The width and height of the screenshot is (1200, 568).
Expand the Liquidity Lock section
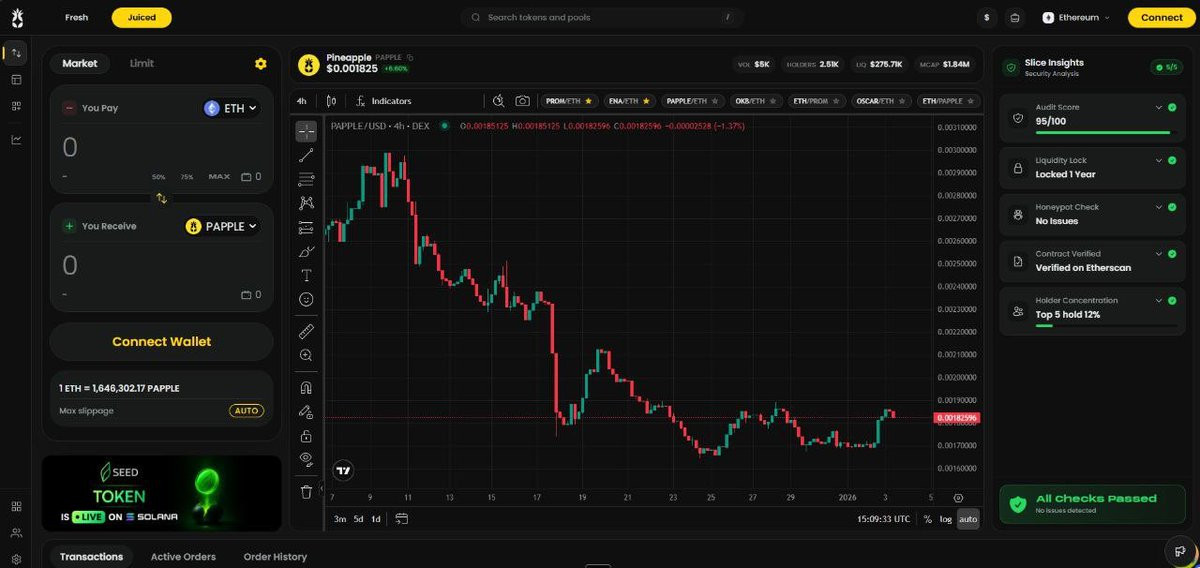[x=1159, y=160]
